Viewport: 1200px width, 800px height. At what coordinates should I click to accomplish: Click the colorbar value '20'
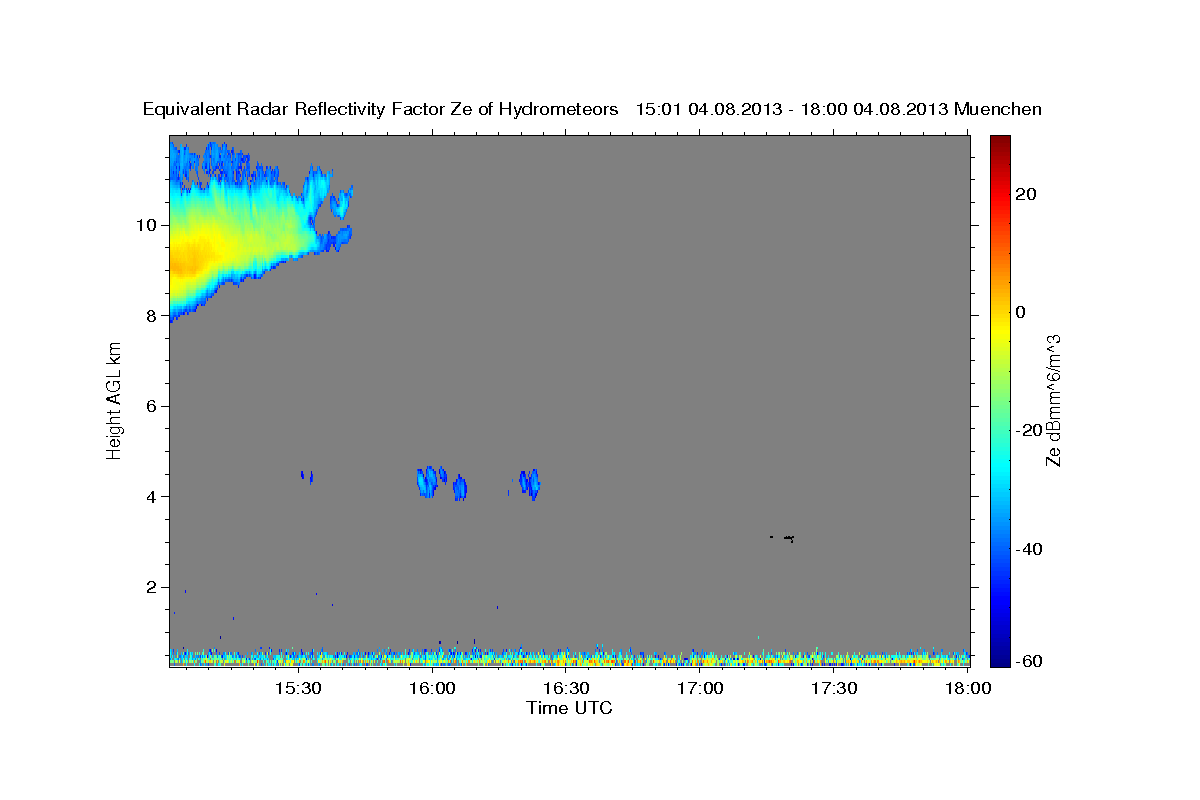click(1027, 194)
